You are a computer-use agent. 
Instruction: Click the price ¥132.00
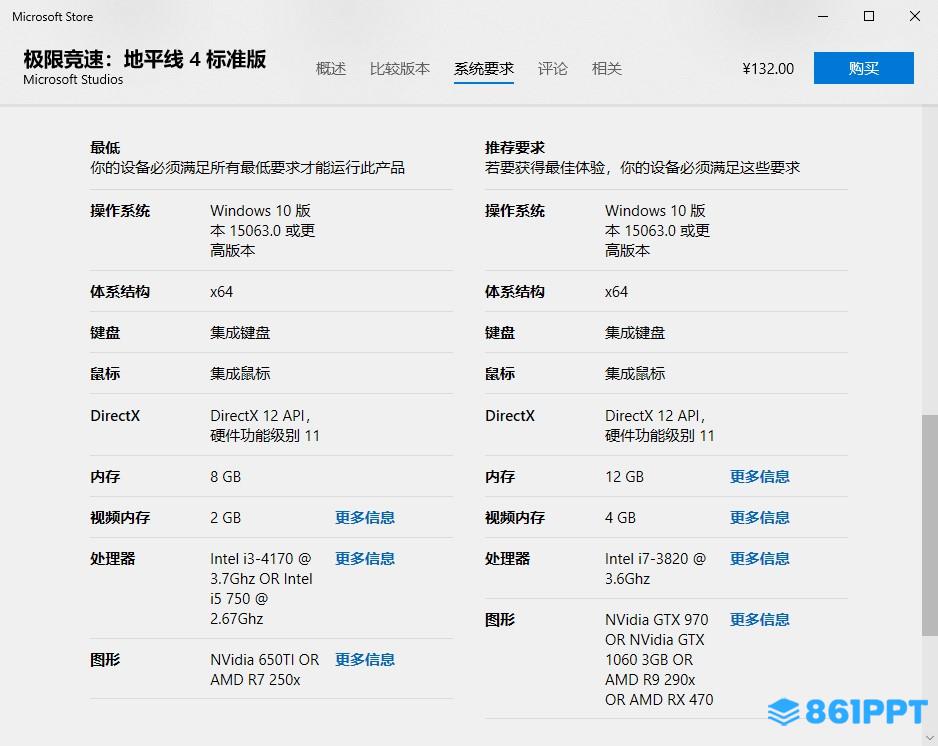point(768,69)
